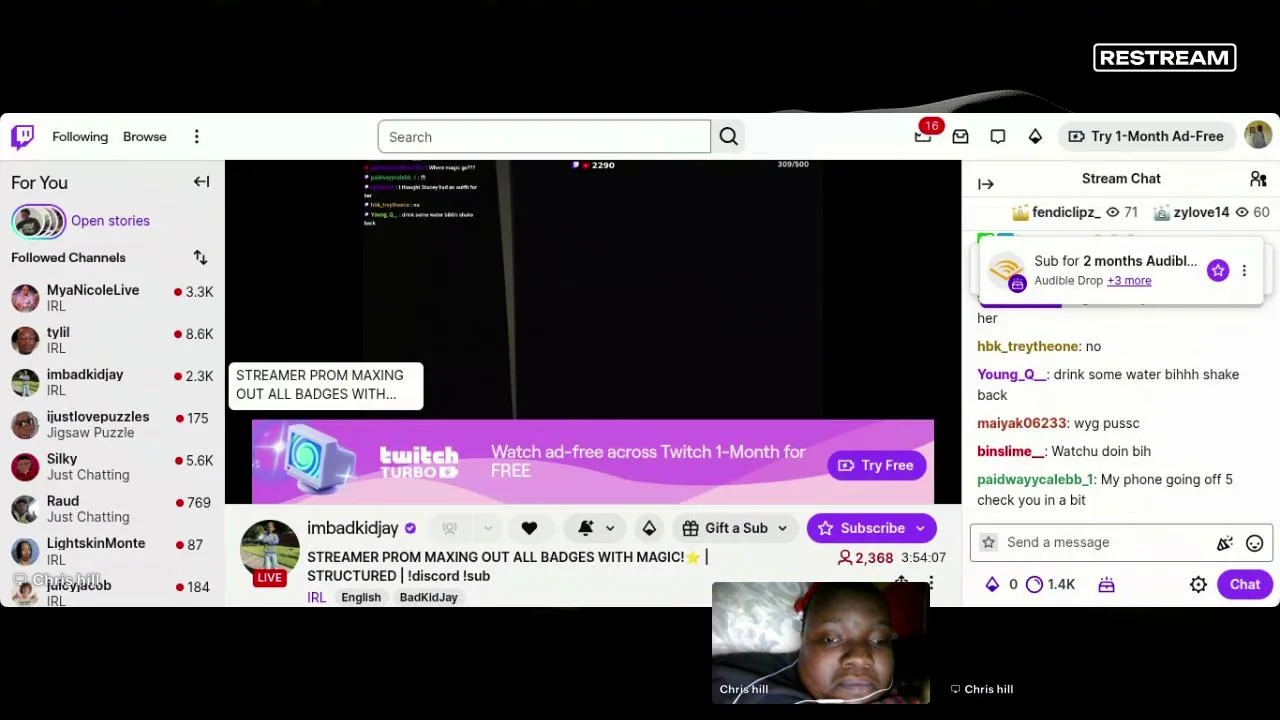The width and height of the screenshot is (1280, 720).
Task: Click the Bits cheer icon next to Gift a Sub
Action: click(x=649, y=528)
